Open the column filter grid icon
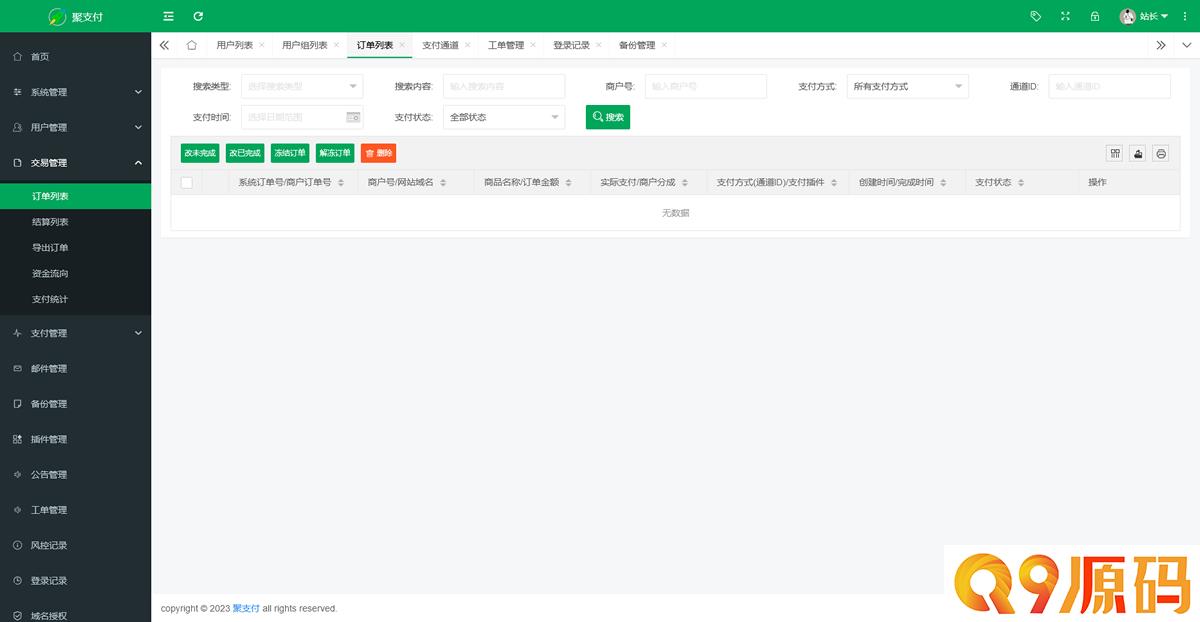The height and width of the screenshot is (622, 1200). tap(1115, 153)
